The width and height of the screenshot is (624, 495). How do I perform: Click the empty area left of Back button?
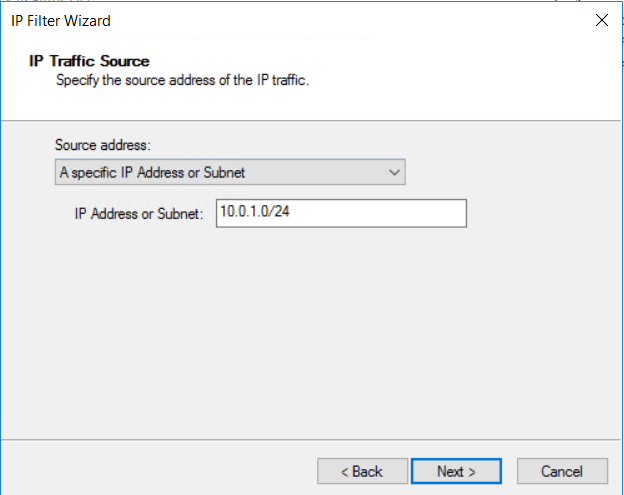coord(160,471)
